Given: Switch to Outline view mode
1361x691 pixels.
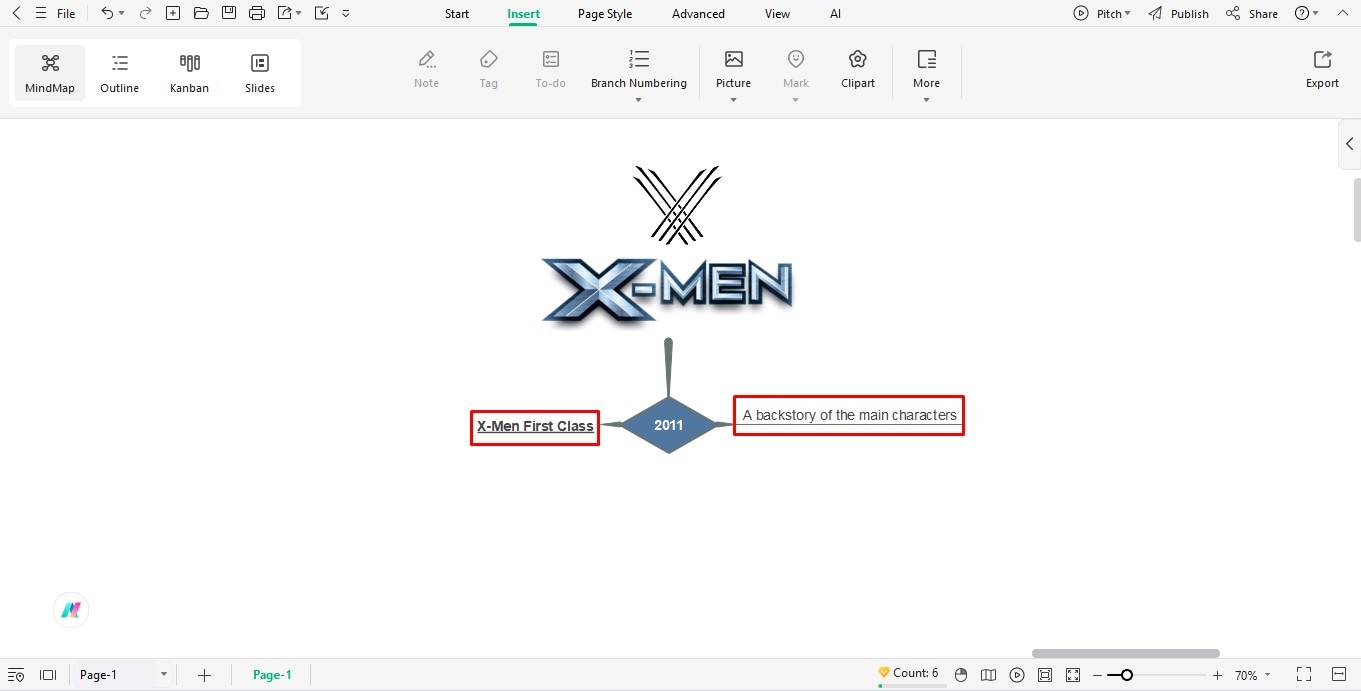Looking at the screenshot, I should coord(120,73).
